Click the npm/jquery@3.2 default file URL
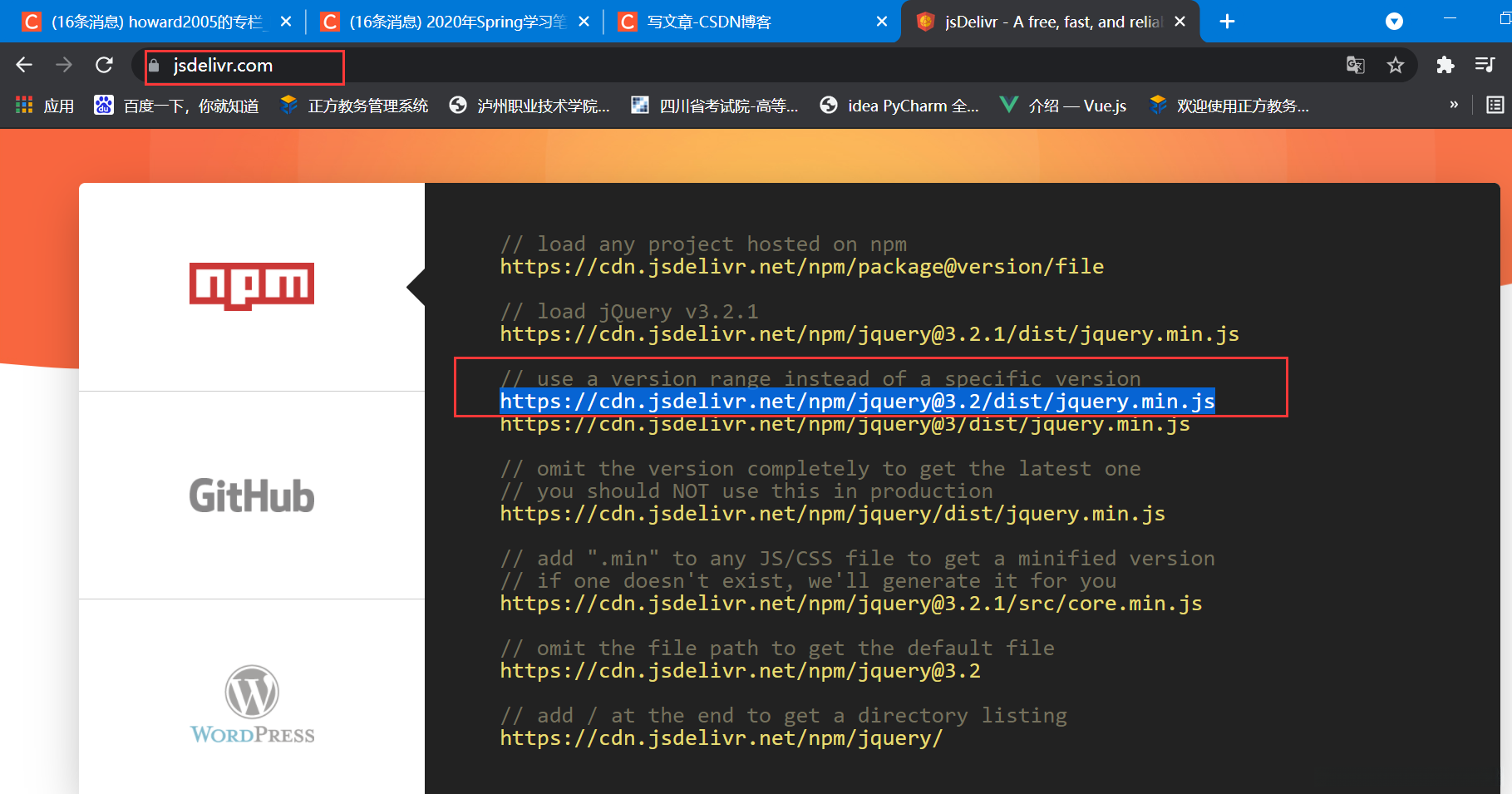The image size is (1512, 794). [x=740, y=671]
